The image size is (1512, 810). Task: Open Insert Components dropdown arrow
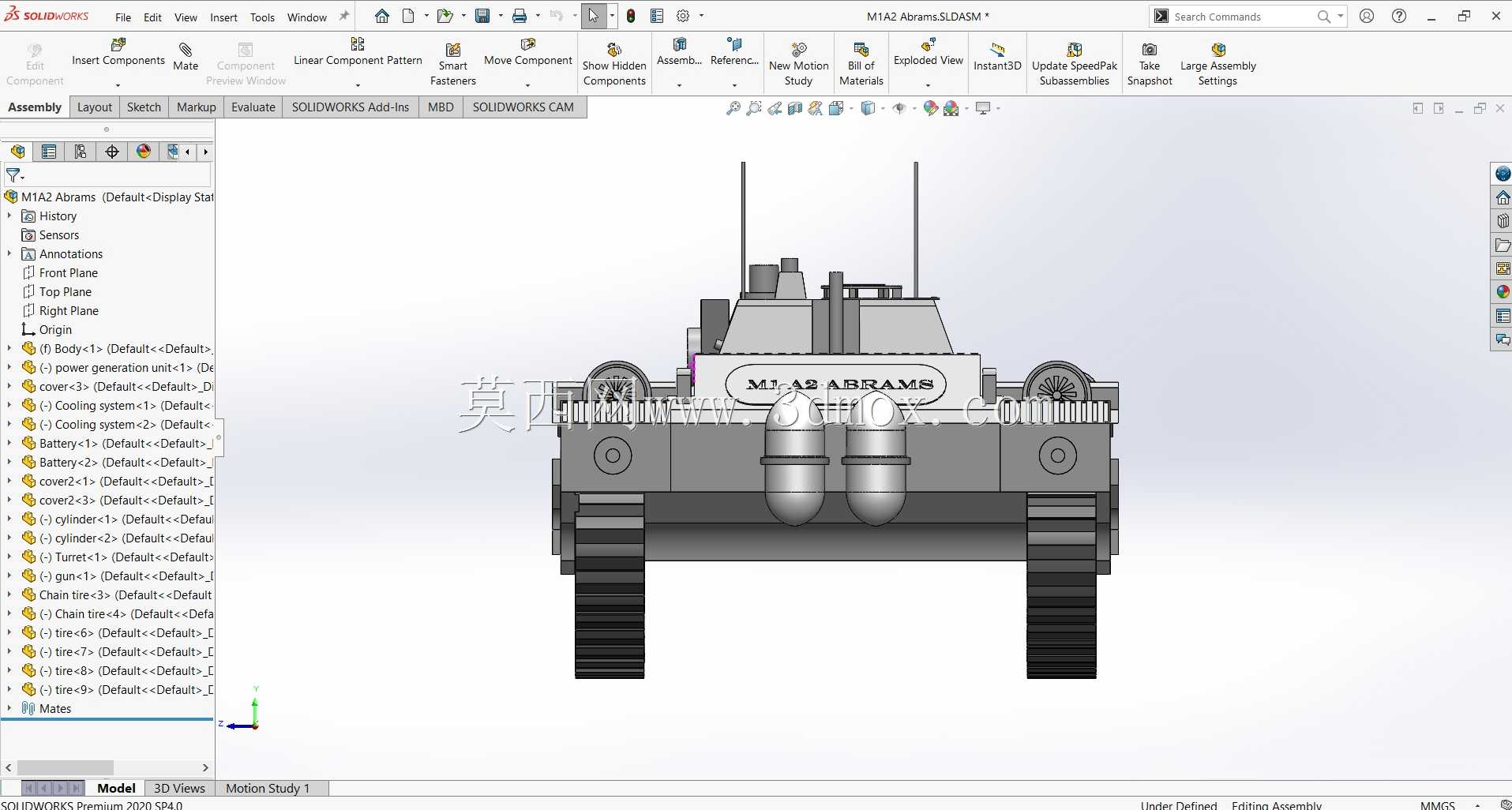(x=118, y=84)
